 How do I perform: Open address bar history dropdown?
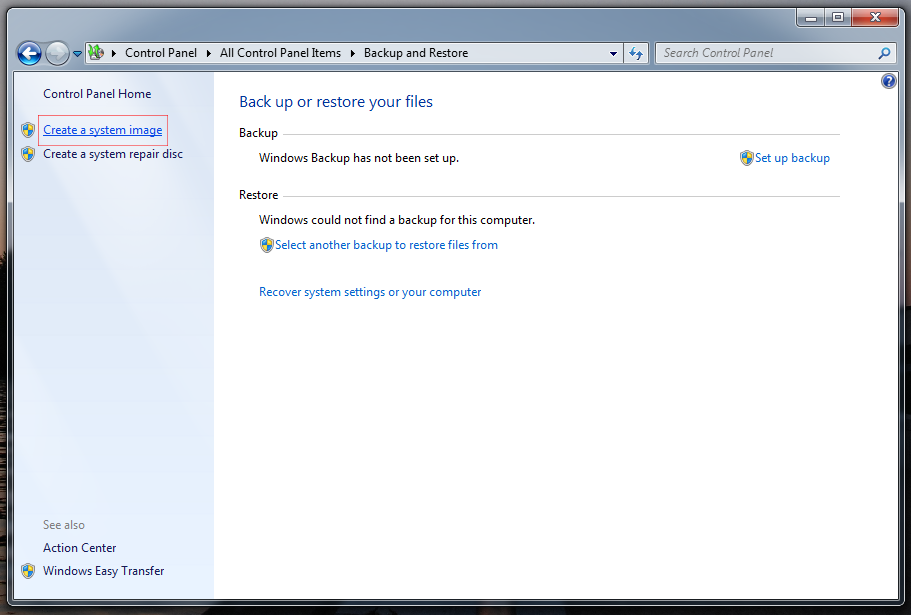coord(613,53)
